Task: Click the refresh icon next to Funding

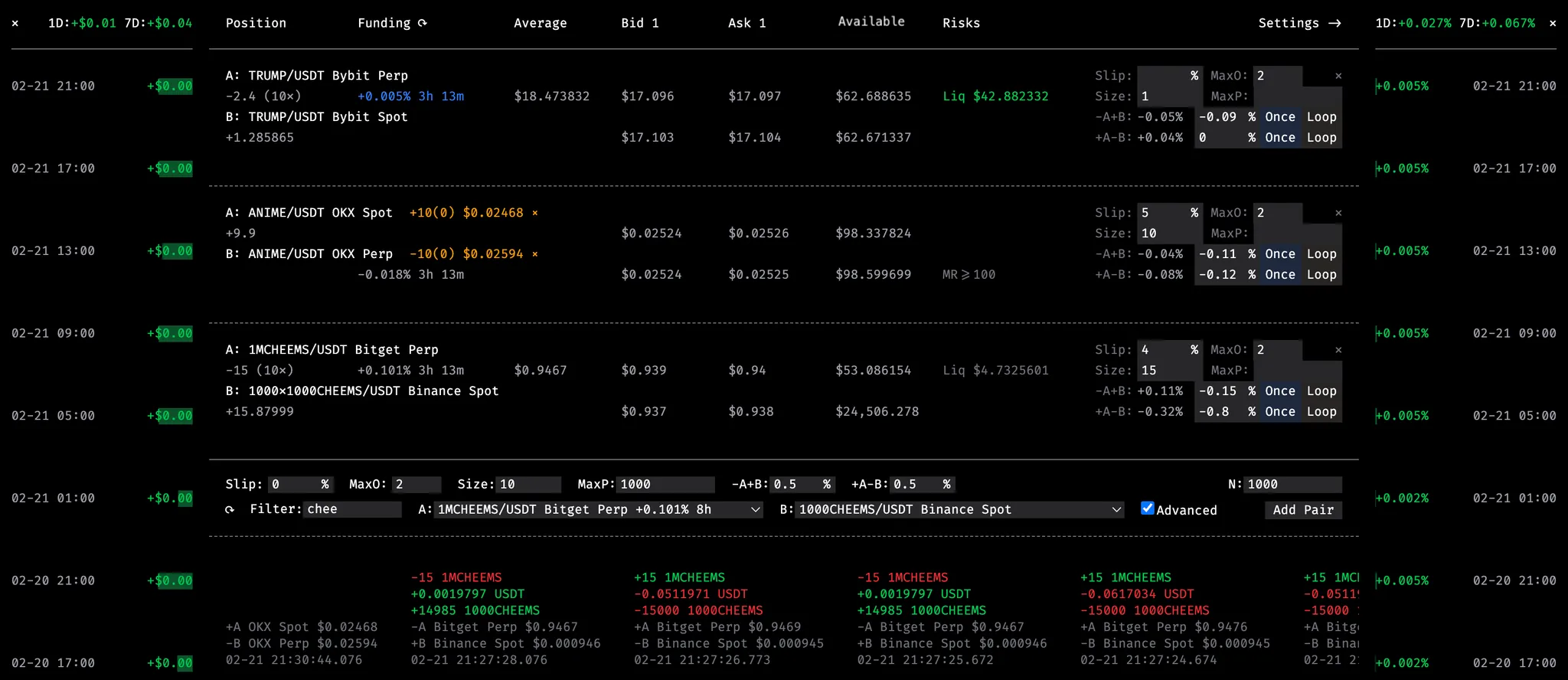Action: tap(422, 23)
